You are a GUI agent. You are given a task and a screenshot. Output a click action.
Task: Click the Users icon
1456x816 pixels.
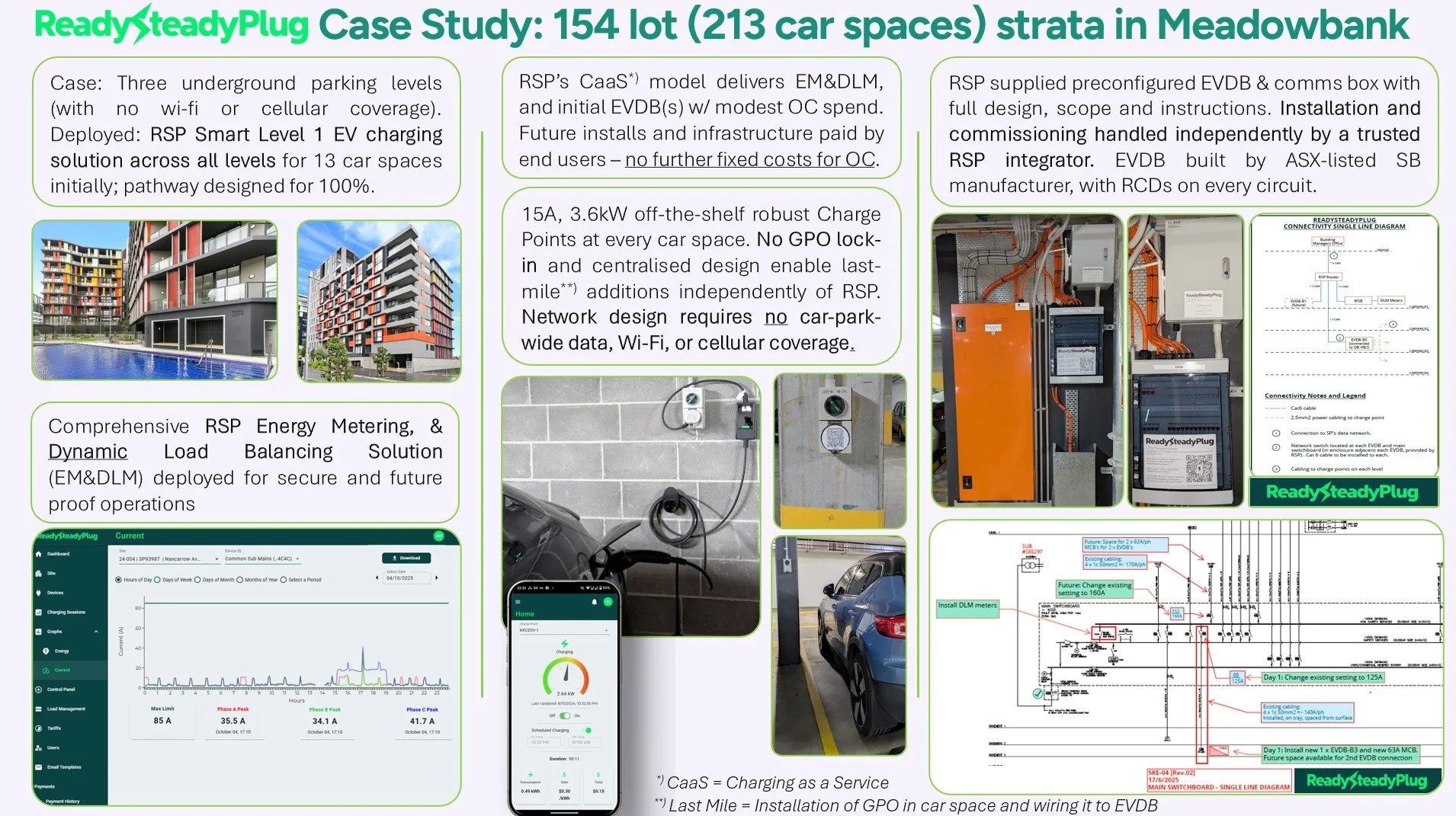click(39, 747)
